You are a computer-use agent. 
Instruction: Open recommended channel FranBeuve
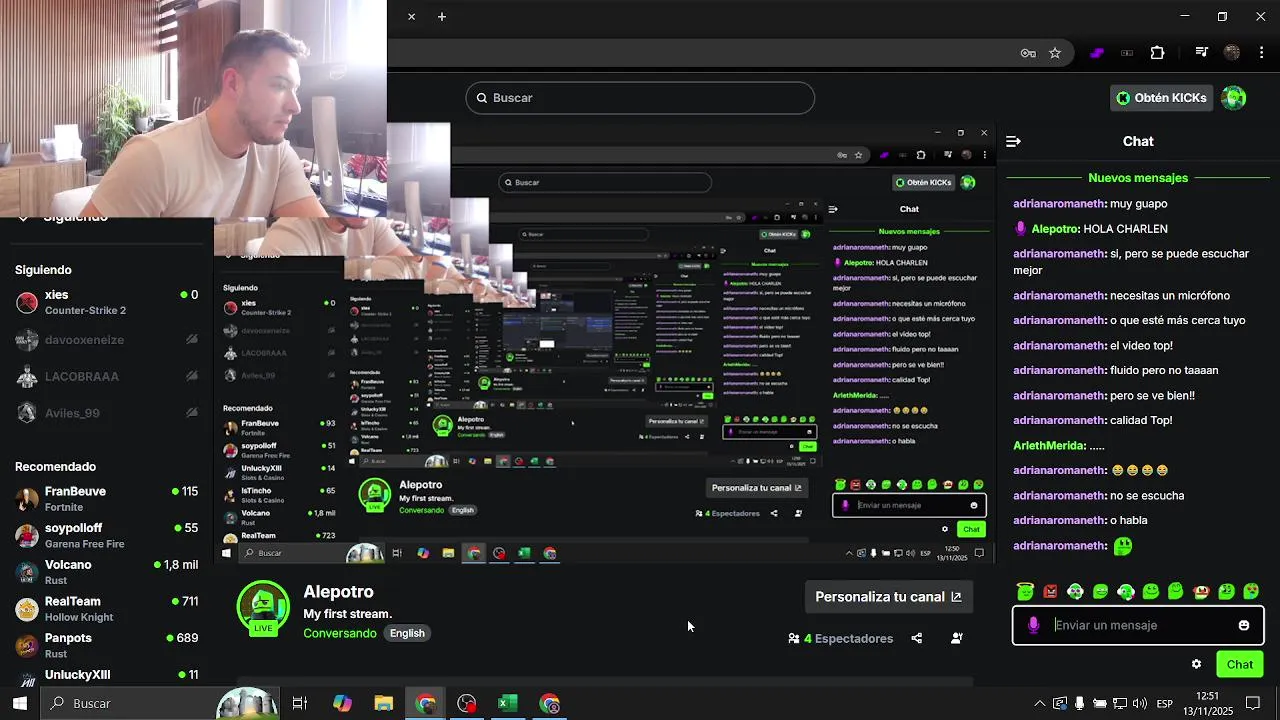pos(107,499)
